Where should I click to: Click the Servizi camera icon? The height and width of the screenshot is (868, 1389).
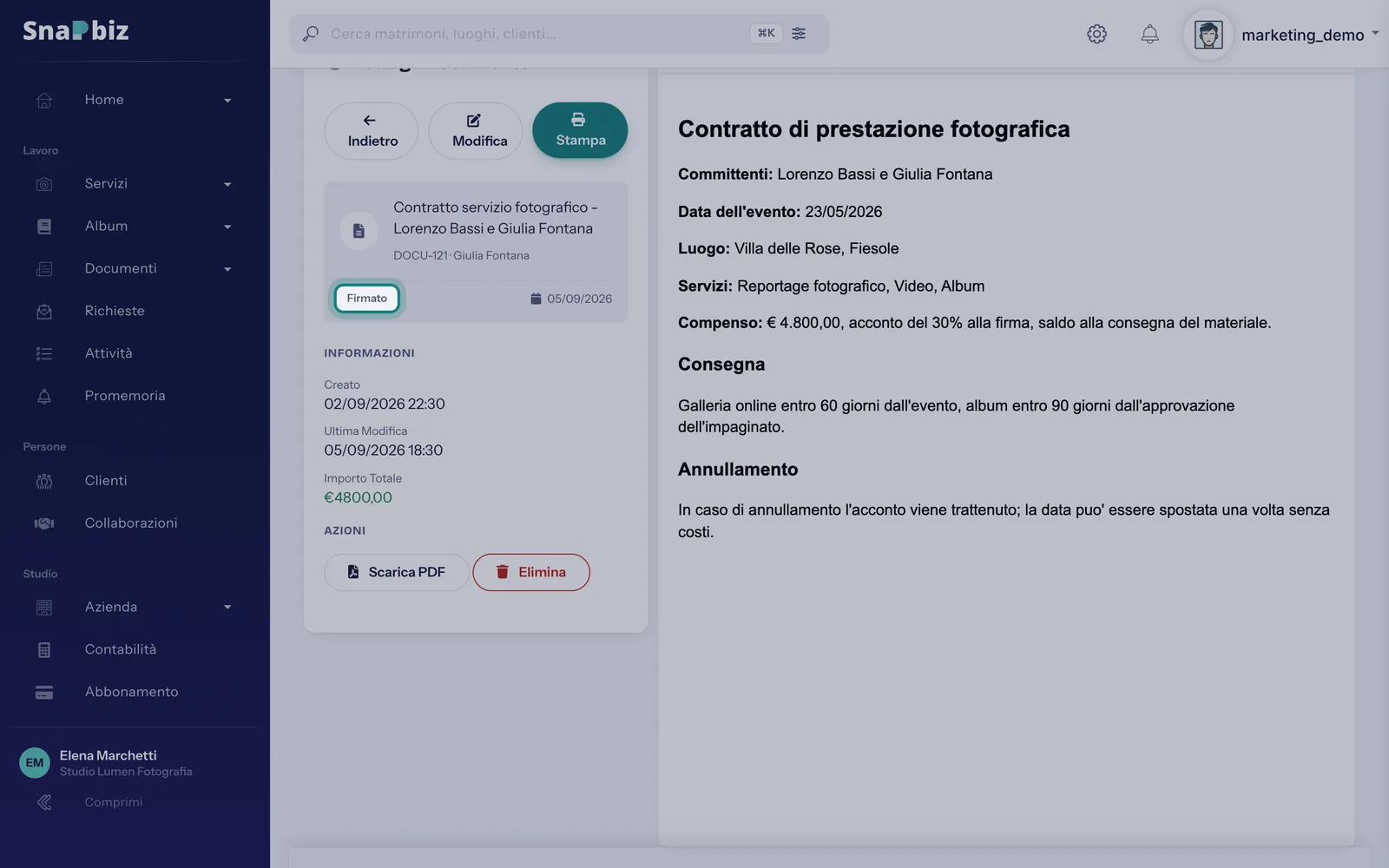click(44, 184)
